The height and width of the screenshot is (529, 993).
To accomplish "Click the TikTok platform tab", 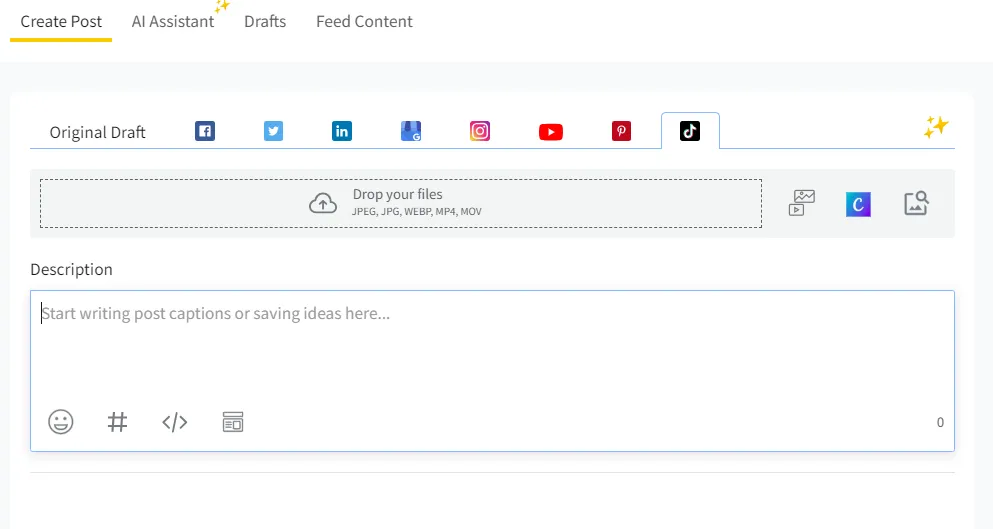I will tap(690, 131).
